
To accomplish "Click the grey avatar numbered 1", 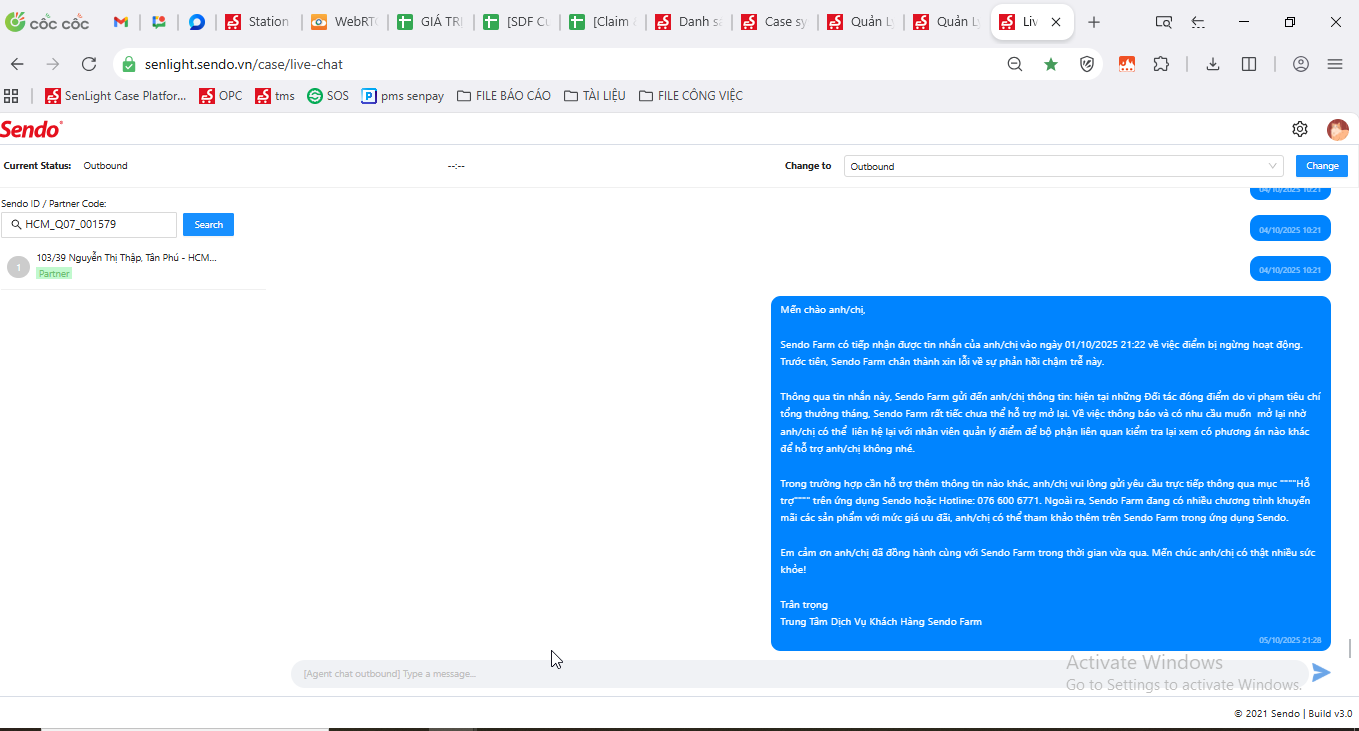I will (18, 267).
